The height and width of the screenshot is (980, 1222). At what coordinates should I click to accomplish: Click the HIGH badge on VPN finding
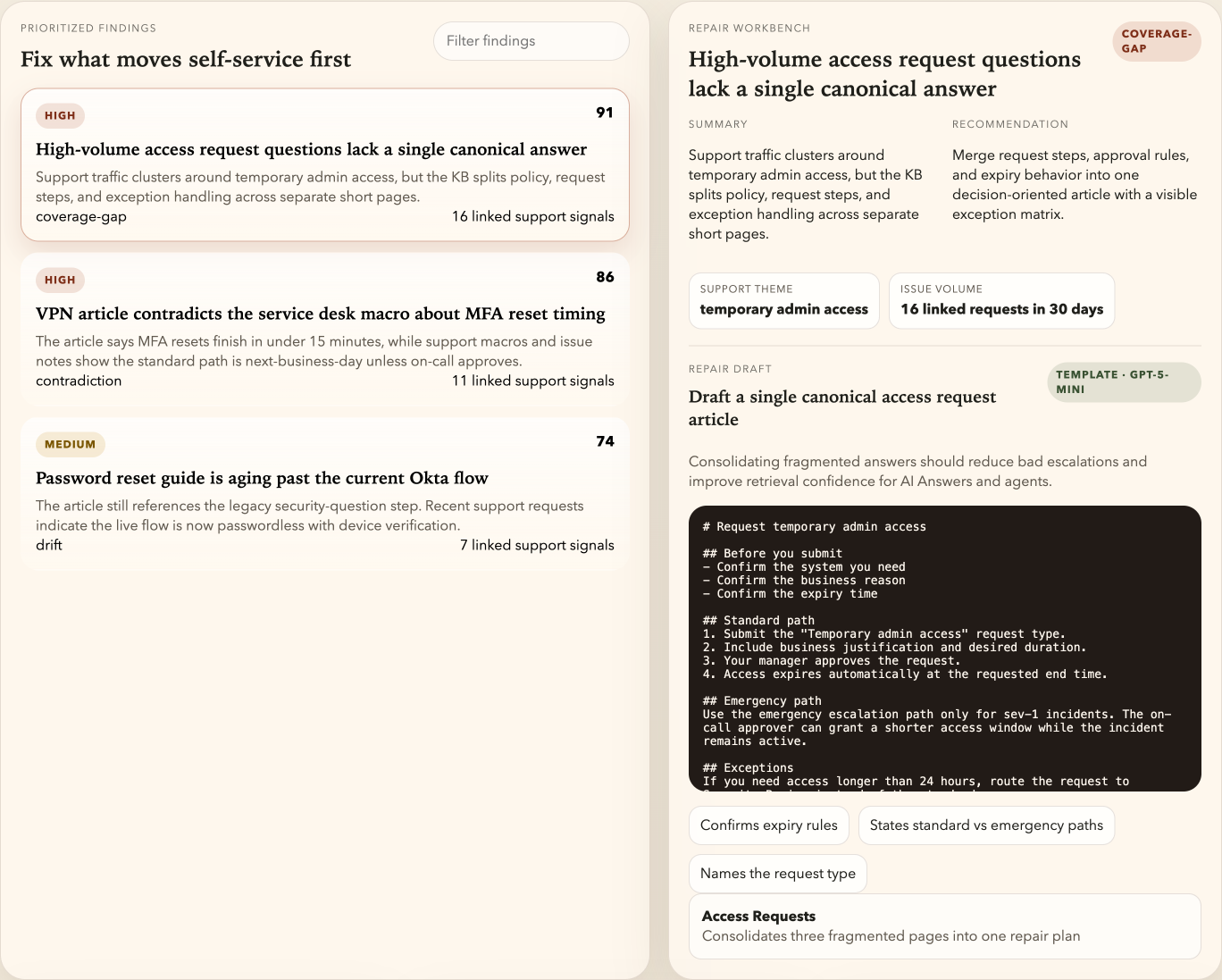60,280
